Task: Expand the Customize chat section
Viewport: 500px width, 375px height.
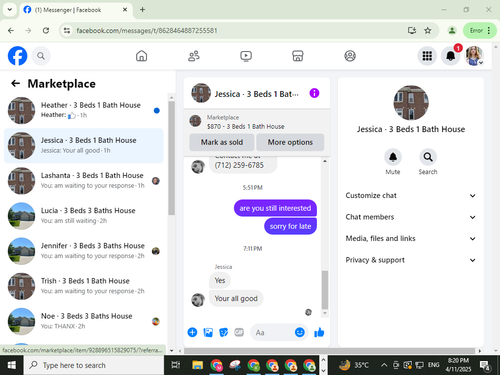Action: 410,195
